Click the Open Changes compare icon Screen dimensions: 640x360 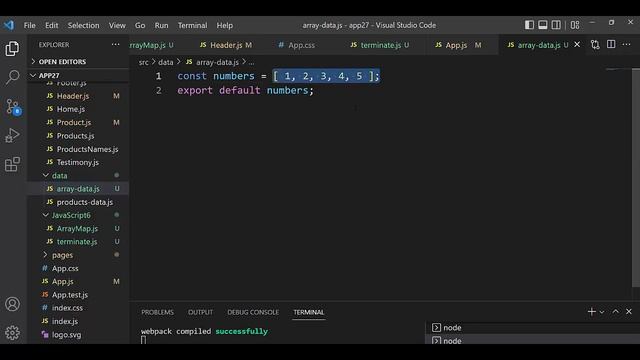click(x=595, y=45)
